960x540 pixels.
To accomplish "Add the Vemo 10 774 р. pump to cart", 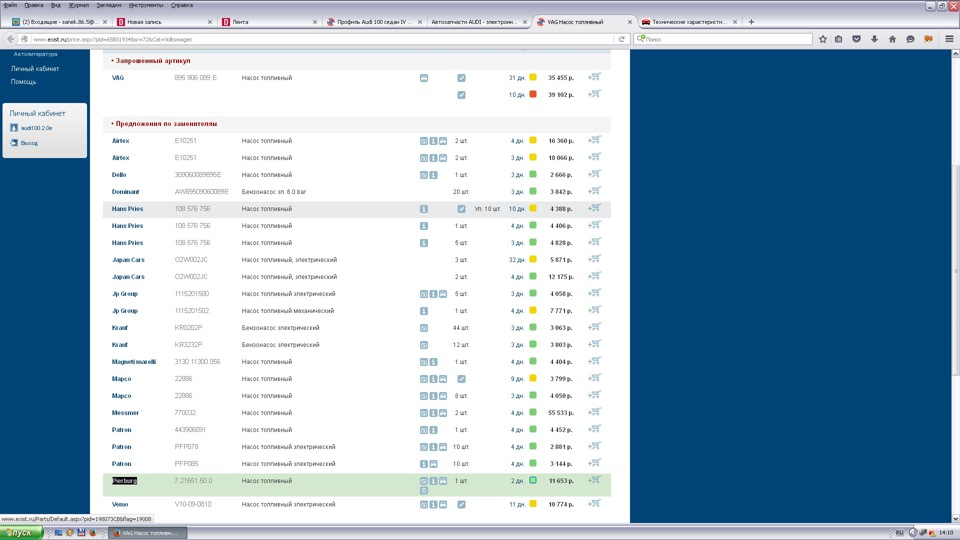I will pos(594,503).
